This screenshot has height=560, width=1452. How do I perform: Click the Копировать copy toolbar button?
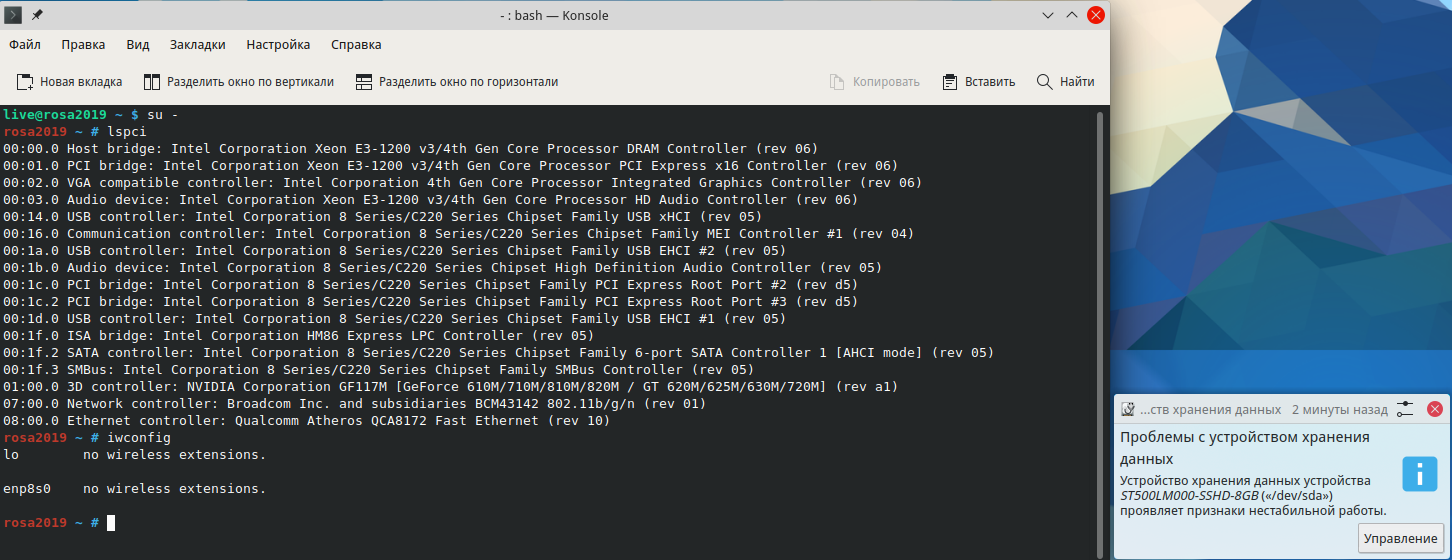(x=874, y=82)
